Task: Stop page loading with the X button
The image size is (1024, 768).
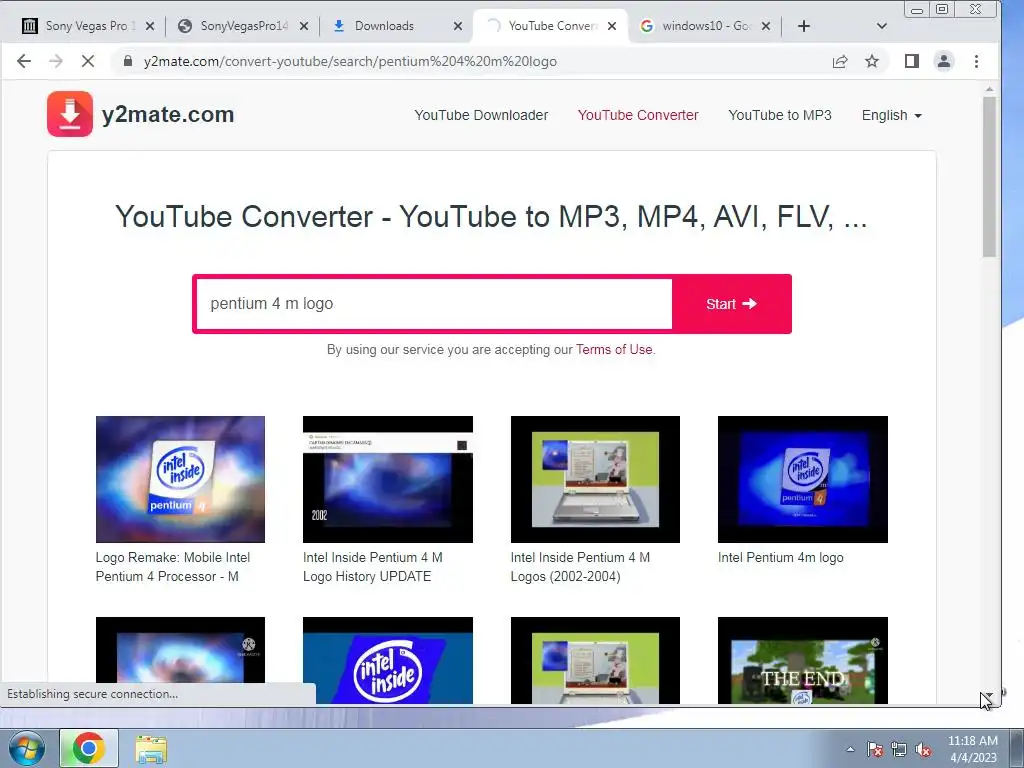Action: 88,61
